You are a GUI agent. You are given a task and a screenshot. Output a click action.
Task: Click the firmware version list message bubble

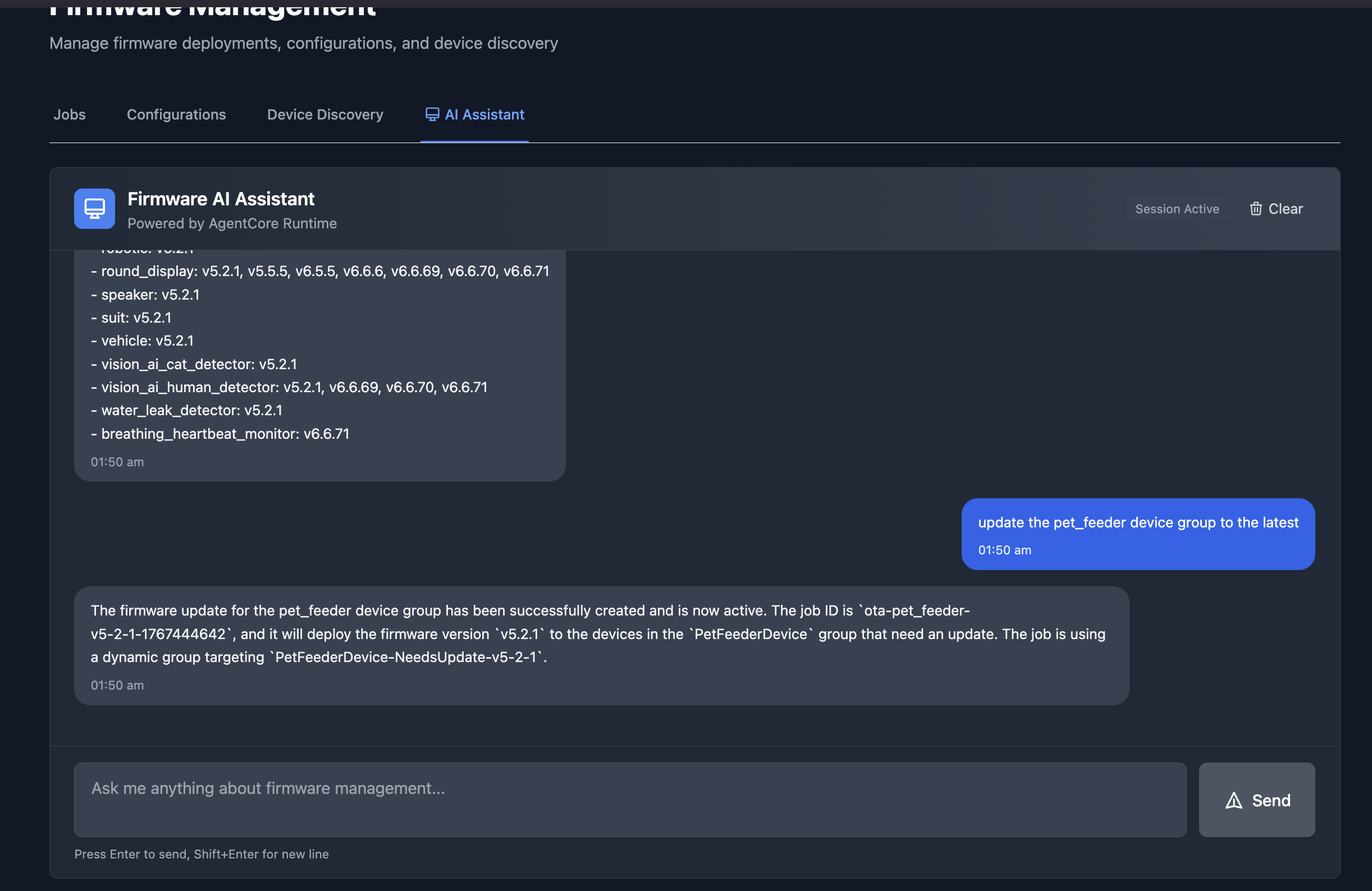[x=319, y=363]
